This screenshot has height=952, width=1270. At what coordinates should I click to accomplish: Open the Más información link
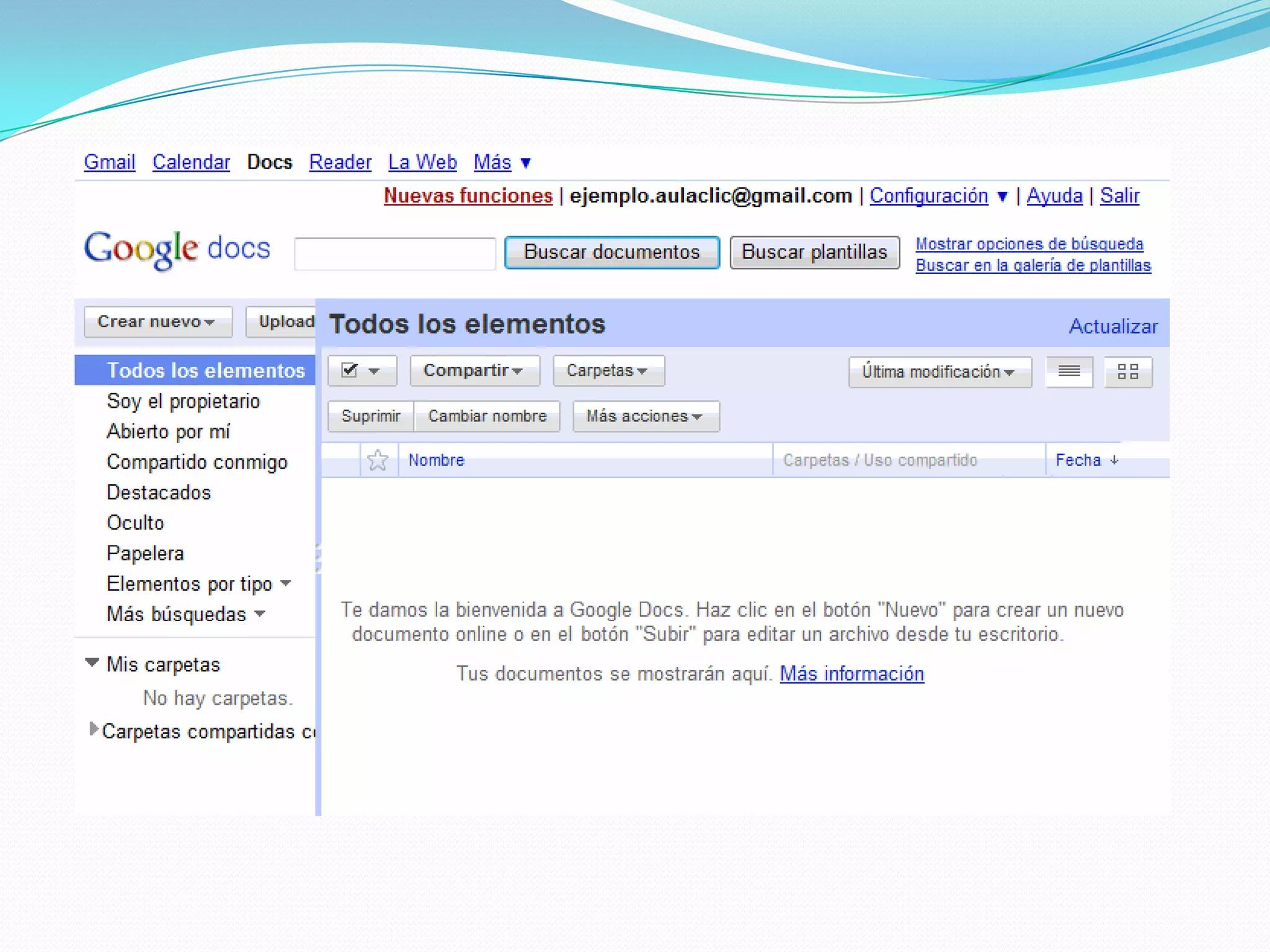pos(851,674)
